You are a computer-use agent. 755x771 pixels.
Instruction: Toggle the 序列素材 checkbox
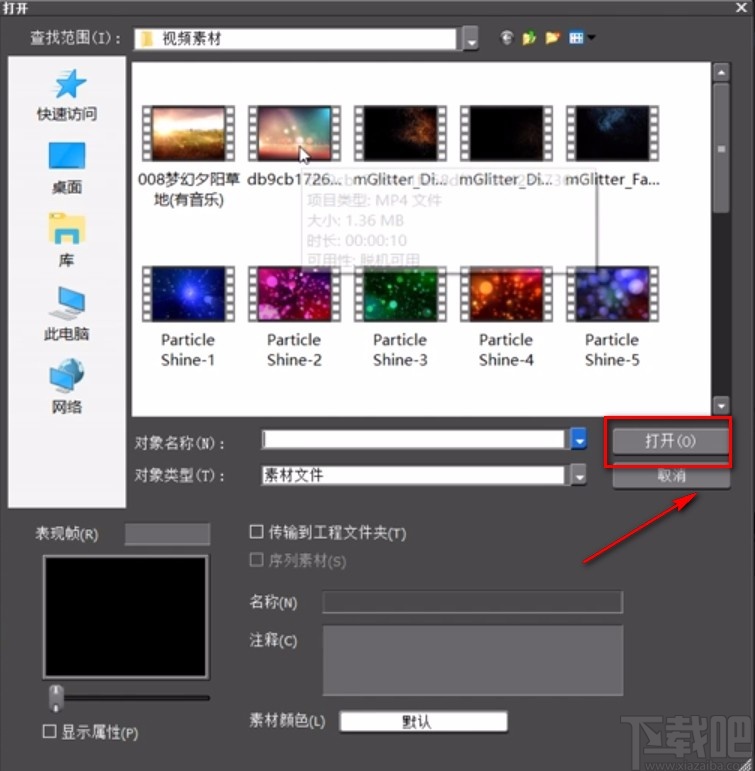256,560
